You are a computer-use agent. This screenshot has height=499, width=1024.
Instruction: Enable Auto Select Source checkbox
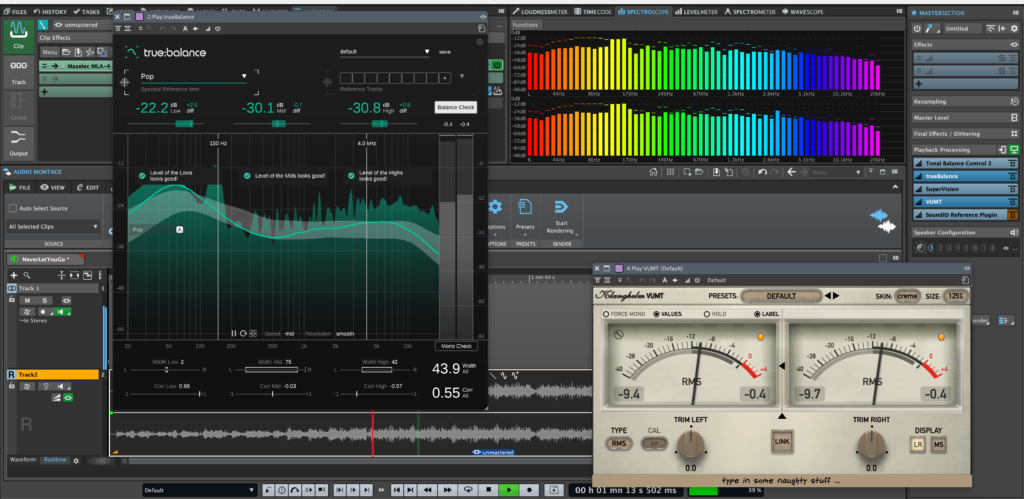pyautogui.click(x=13, y=208)
